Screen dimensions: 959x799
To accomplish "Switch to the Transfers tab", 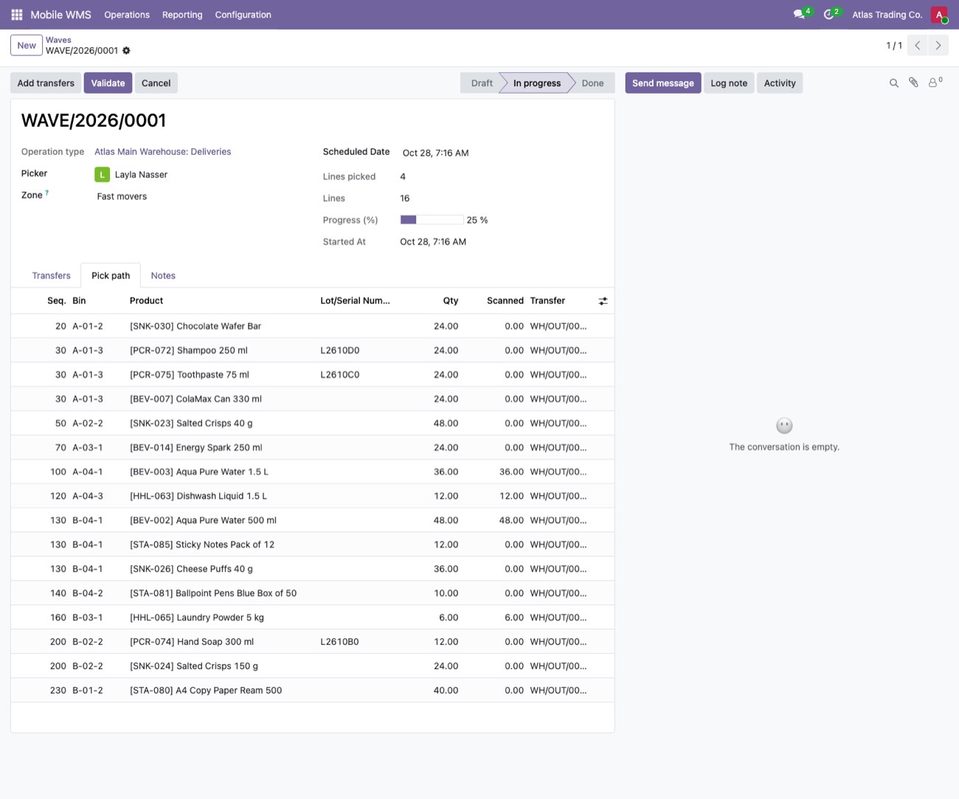I will click(x=51, y=276).
